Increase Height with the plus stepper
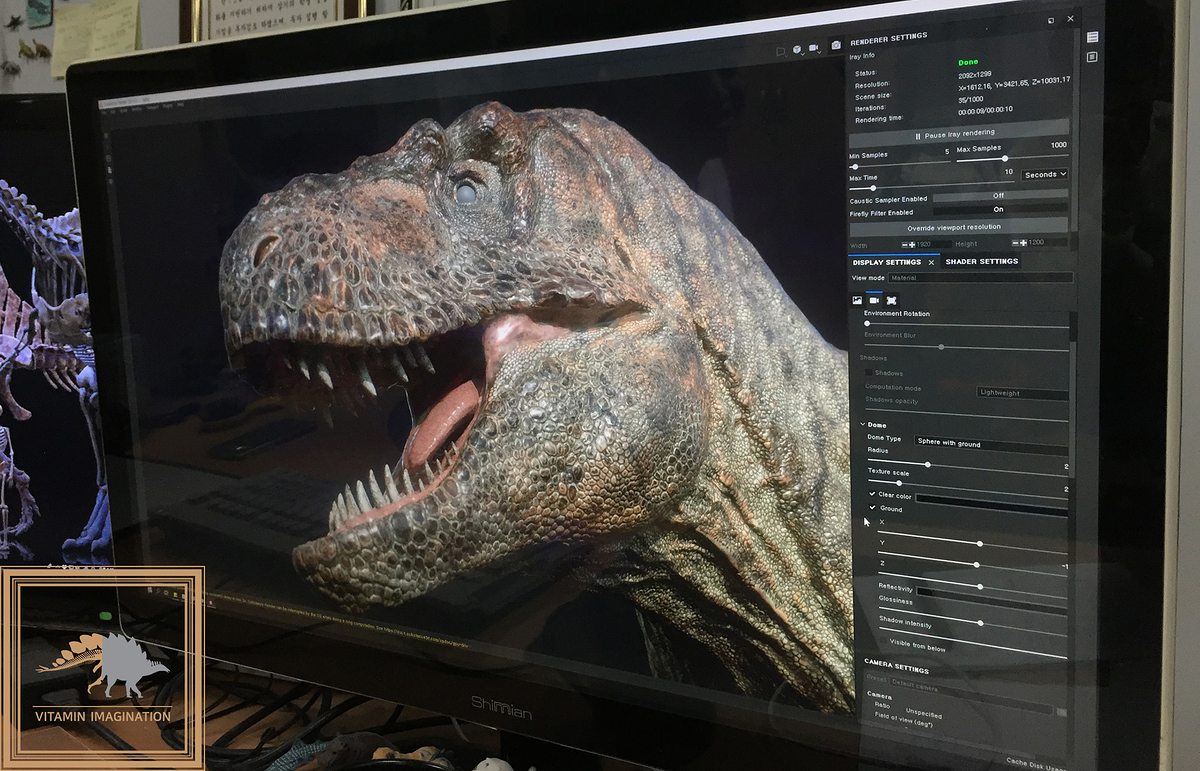This screenshot has height=771, width=1200. (1022, 243)
